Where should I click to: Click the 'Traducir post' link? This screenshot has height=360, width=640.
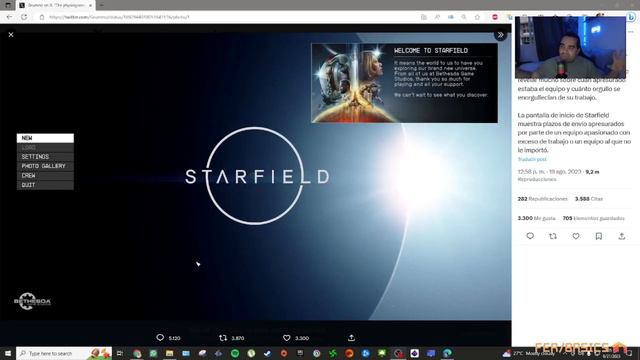coord(532,159)
